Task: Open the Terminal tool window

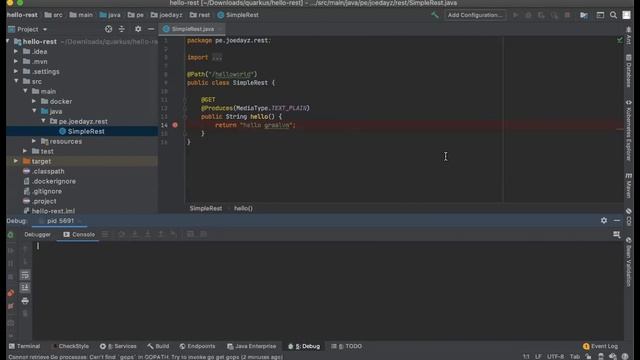Action: 24,346
